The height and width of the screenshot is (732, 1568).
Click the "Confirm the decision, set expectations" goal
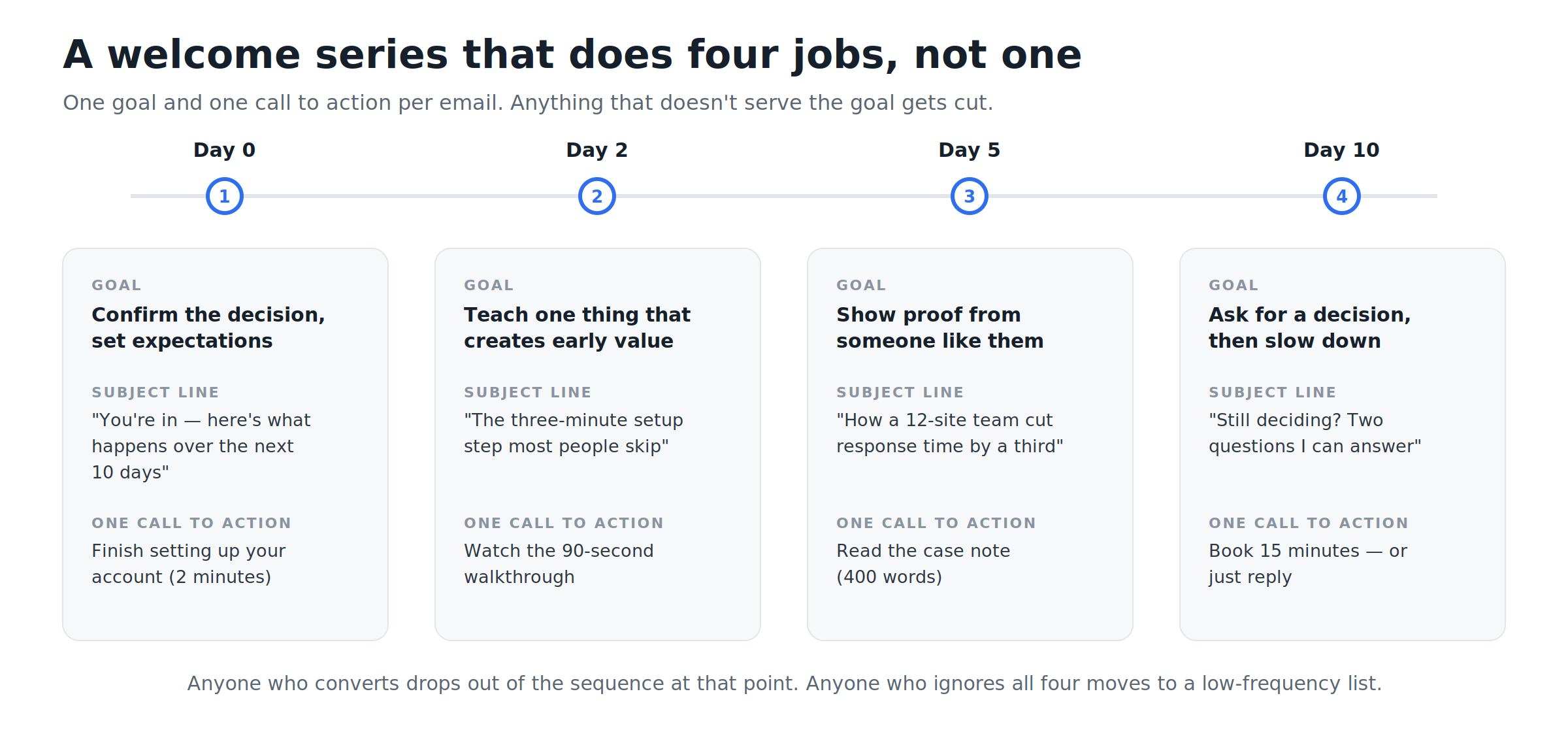click(x=208, y=327)
